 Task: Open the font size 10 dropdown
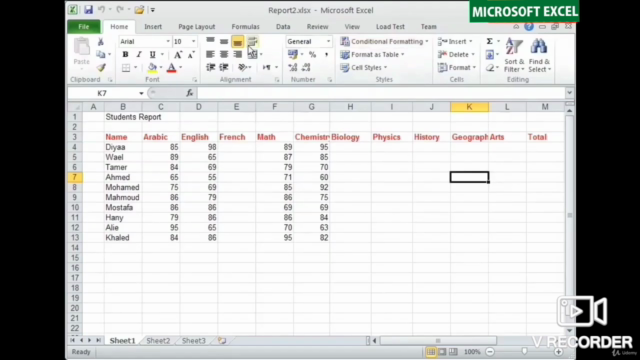point(193,42)
